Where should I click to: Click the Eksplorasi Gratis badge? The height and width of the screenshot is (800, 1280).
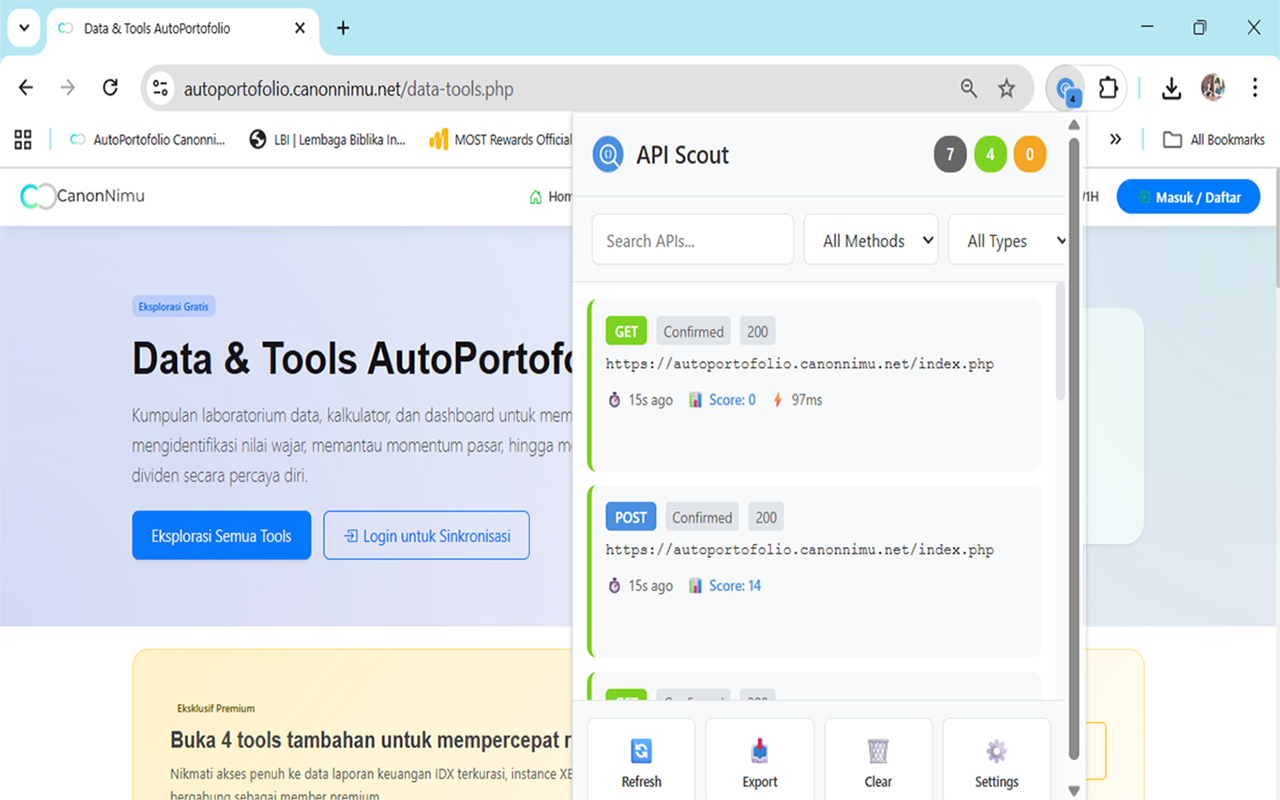point(174,306)
